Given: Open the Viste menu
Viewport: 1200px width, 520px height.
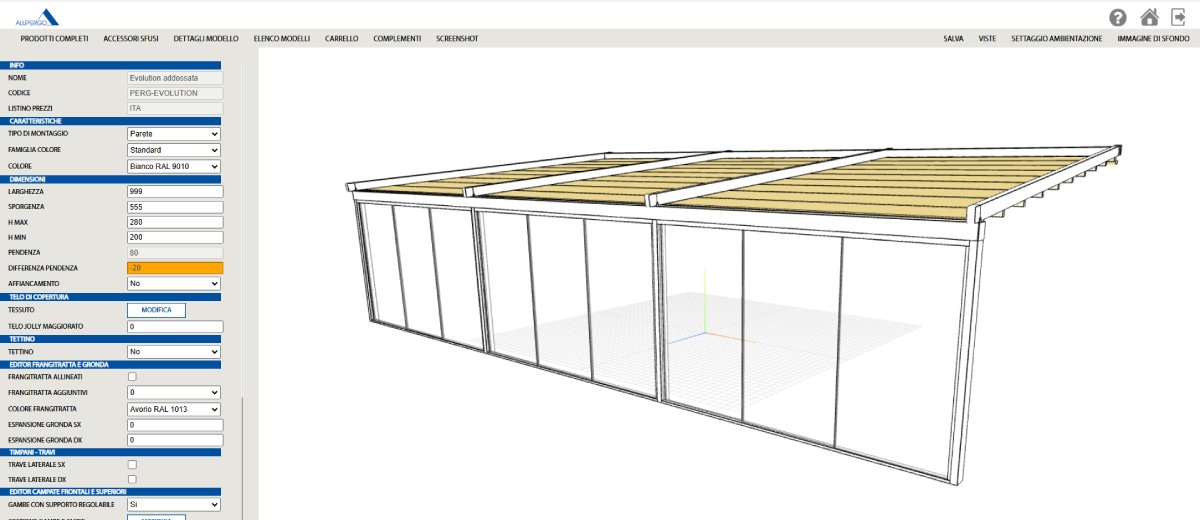Looking at the screenshot, I should 987,38.
